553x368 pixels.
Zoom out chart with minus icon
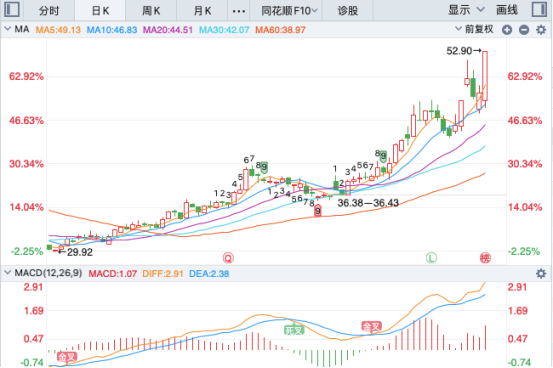coord(524,30)
